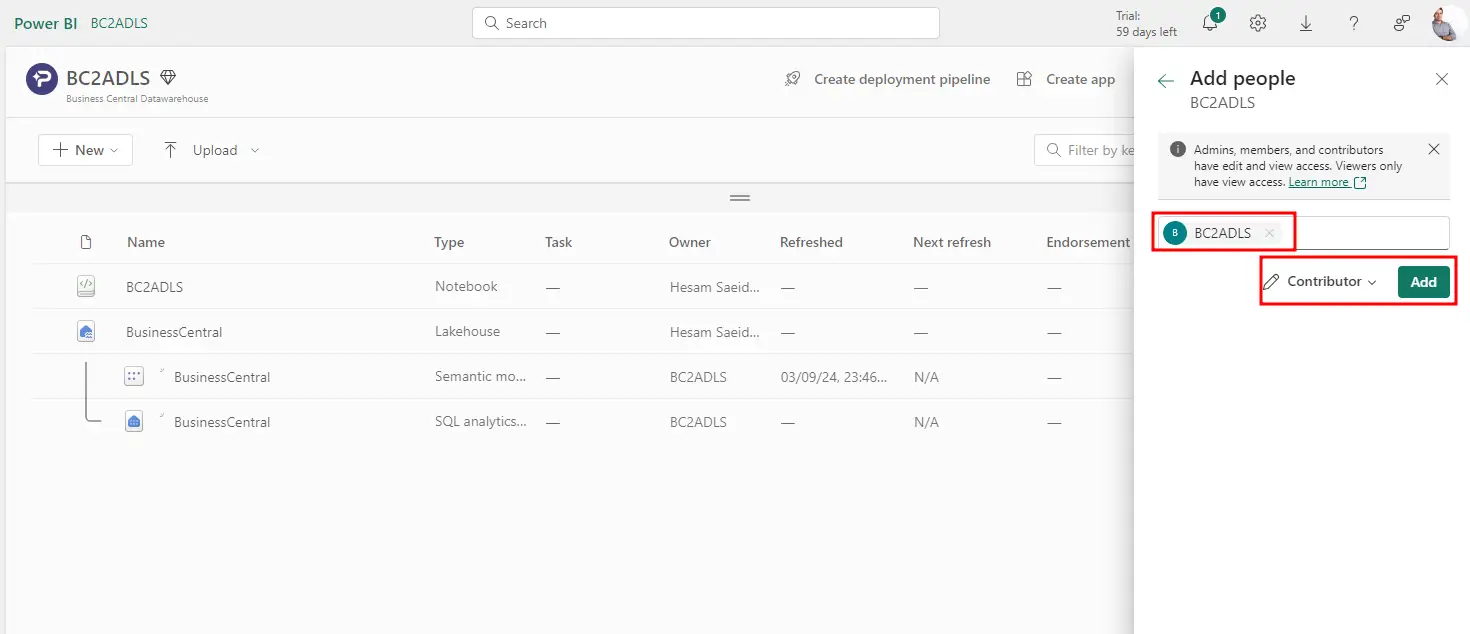Go back with the Add people arrow
1470x634 pixels.
tap(1165, 80)
